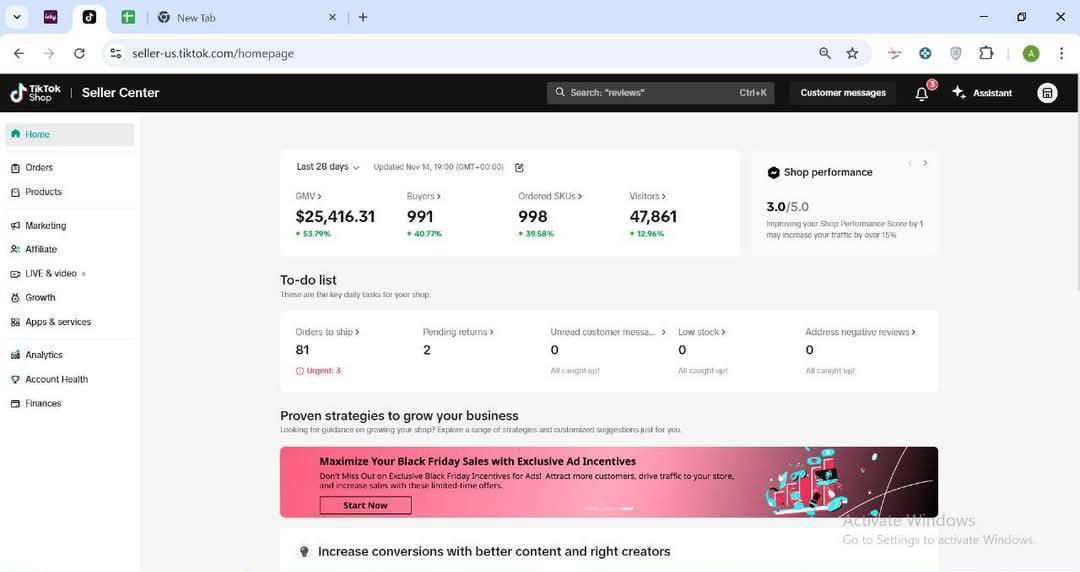Click the edit icon beside updated timestamp
1080x572 pixels.
[519, 167]
